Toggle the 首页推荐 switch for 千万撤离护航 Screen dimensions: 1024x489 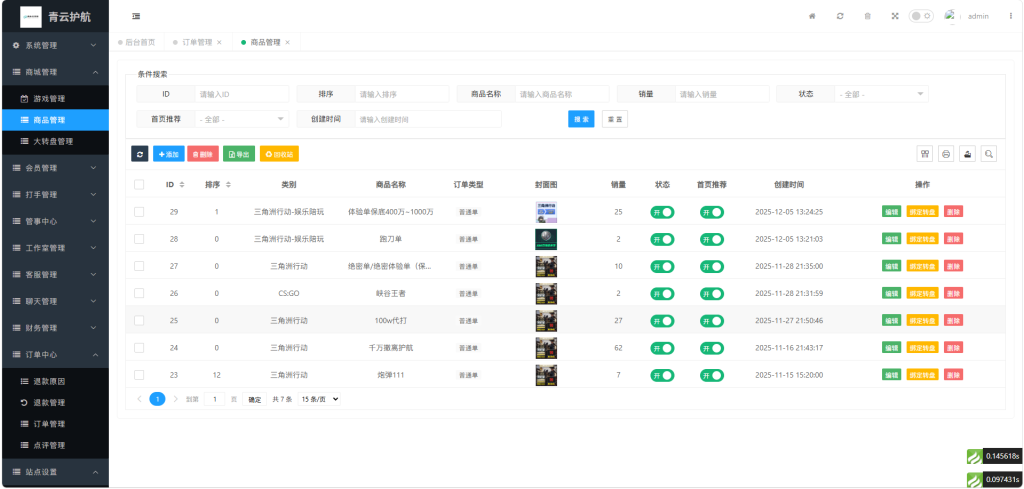tap(712, 348)
